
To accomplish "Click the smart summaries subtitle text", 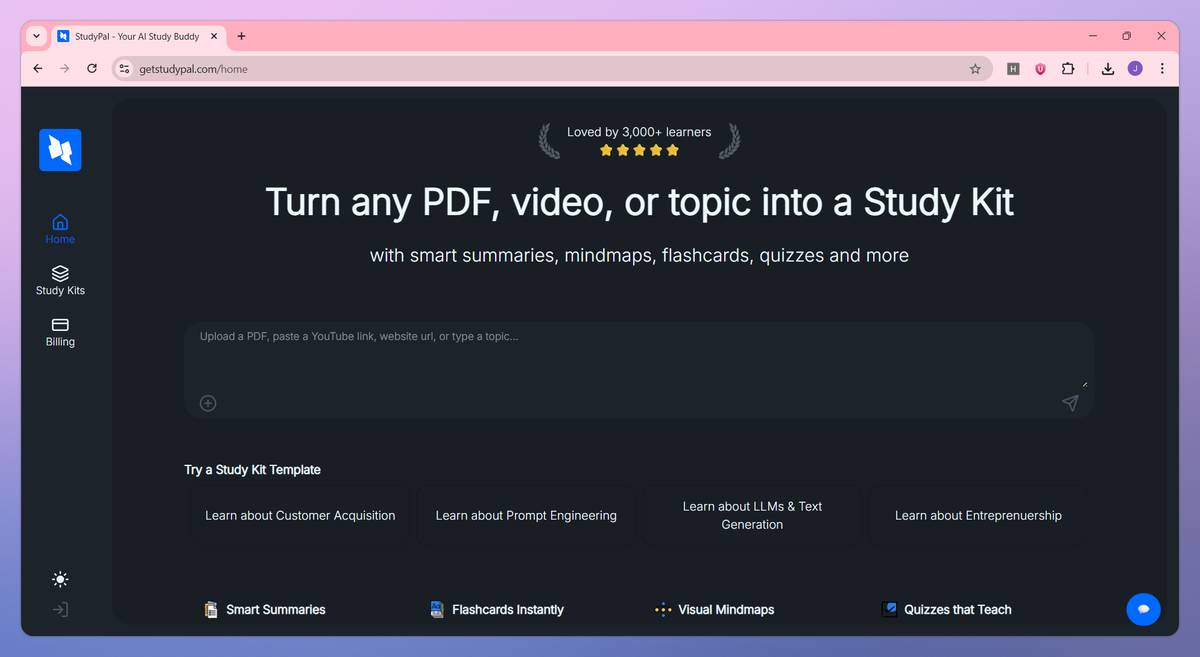I will pos(639,255).
